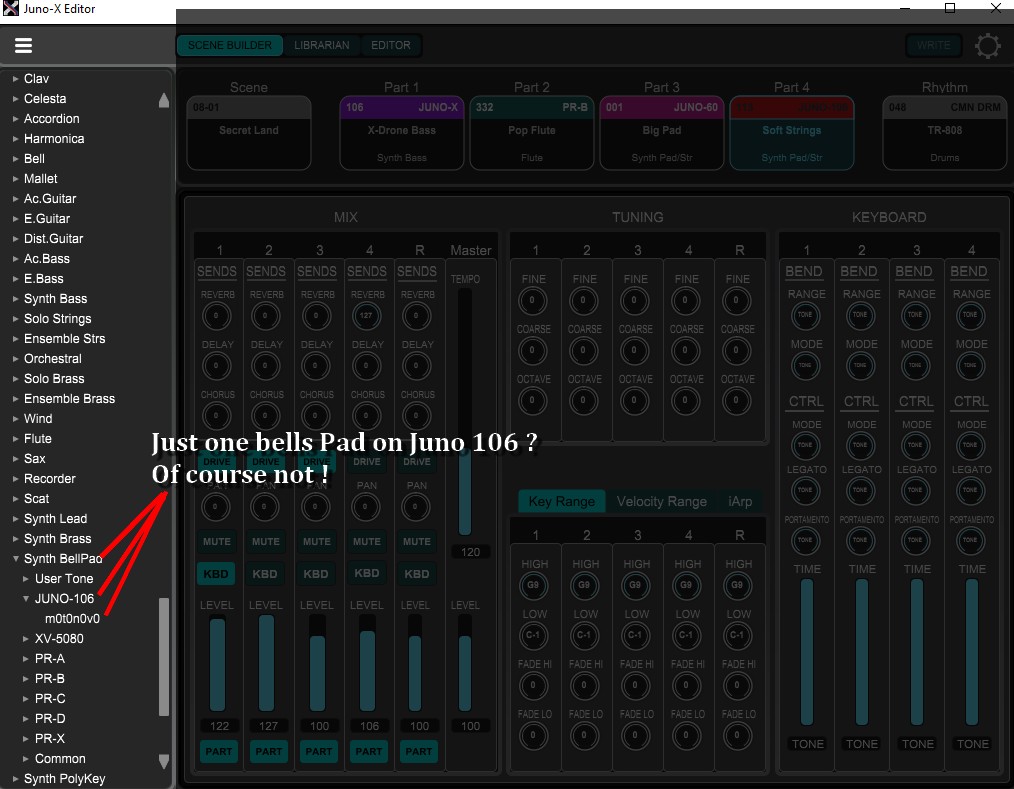Open the hamburger menu
Viewport: 1014px width, 789px height.
tap(23, 45)
